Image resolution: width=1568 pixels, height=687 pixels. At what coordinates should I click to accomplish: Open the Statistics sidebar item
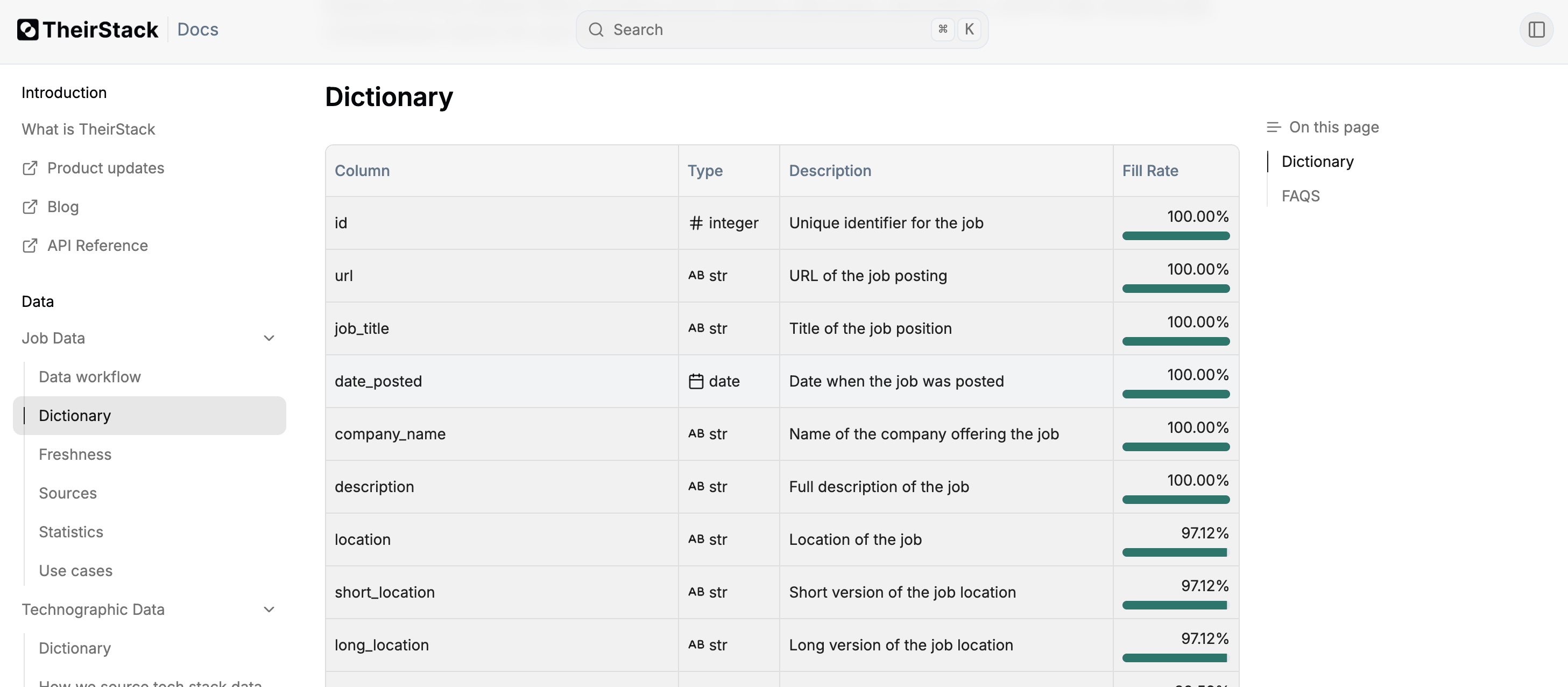pos(70,532)
